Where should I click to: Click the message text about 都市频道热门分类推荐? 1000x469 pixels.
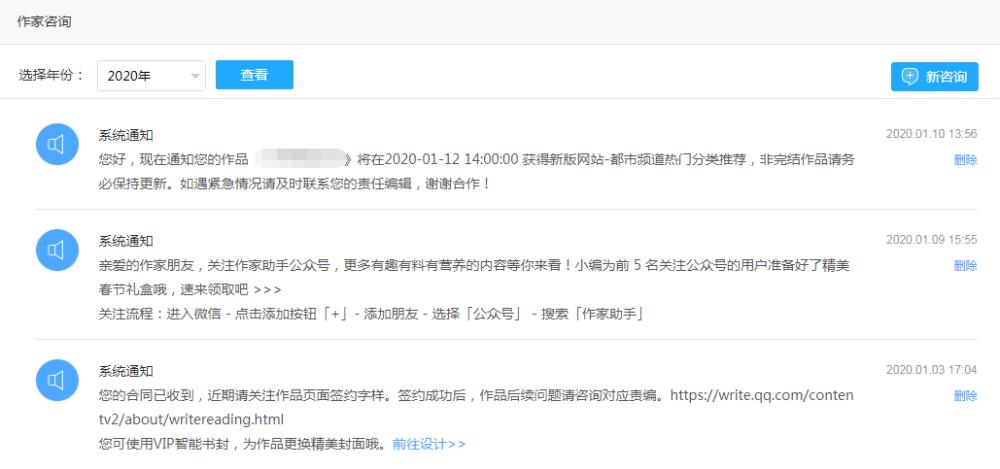pos(476,172)
